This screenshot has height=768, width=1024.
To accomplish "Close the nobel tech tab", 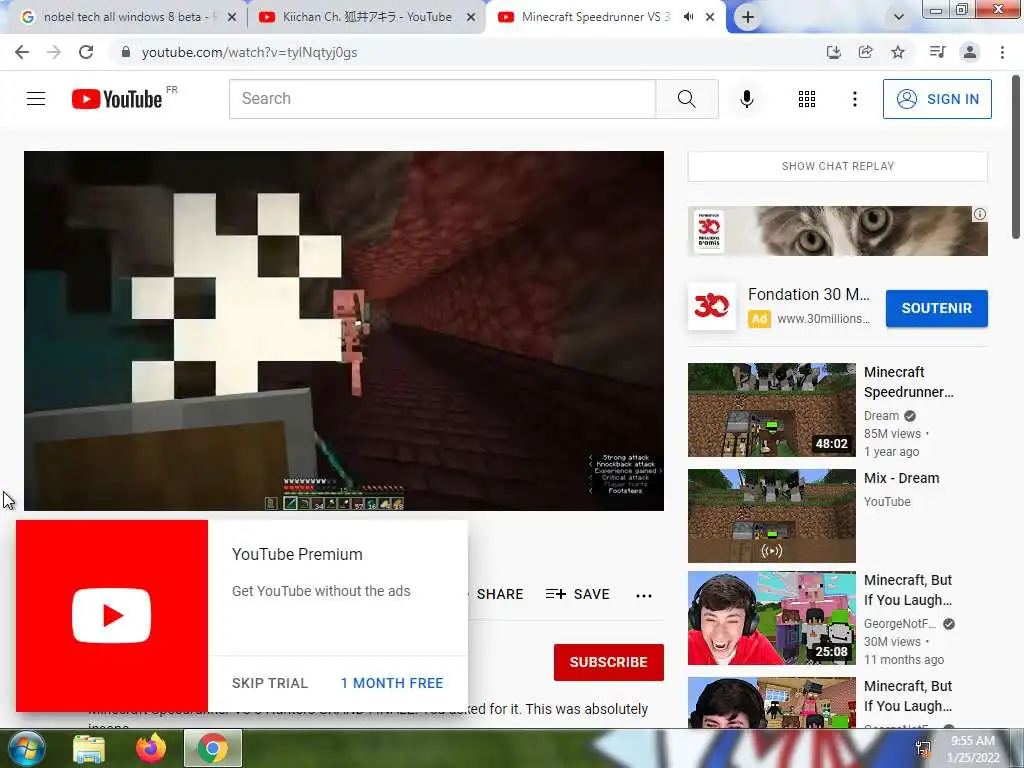I will point(232,18).
